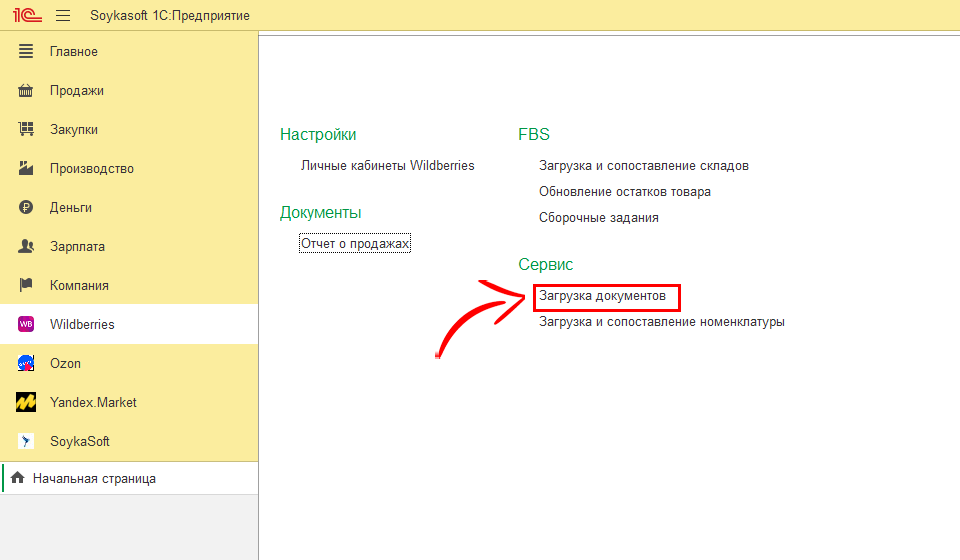This screenshot has height=560, width=960.
Task: Switch to Начальная страница tab
Action: pyautogui.click(x=94, y=479)
